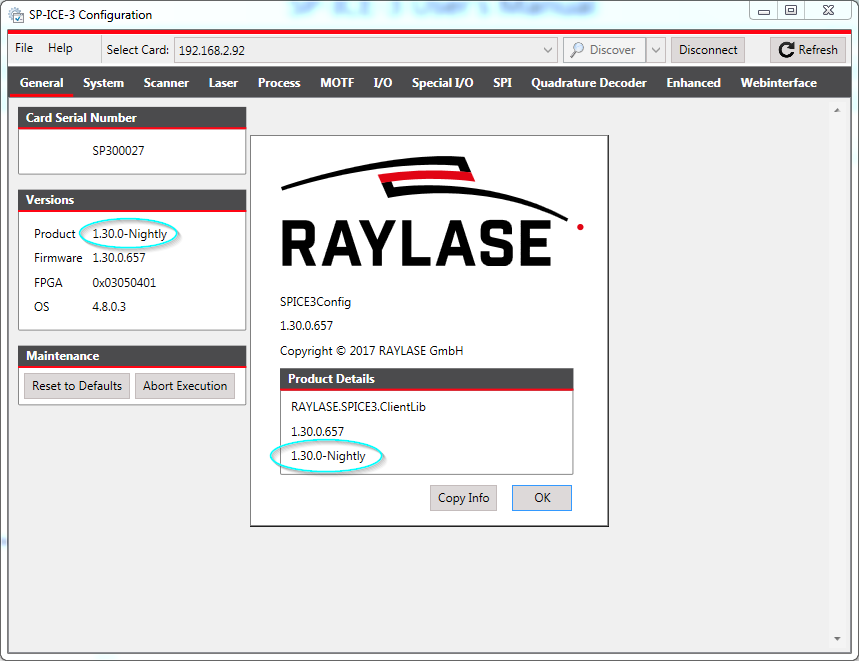Open the File menu
This screenshot has width=859, height=661.
pos(24,48)
